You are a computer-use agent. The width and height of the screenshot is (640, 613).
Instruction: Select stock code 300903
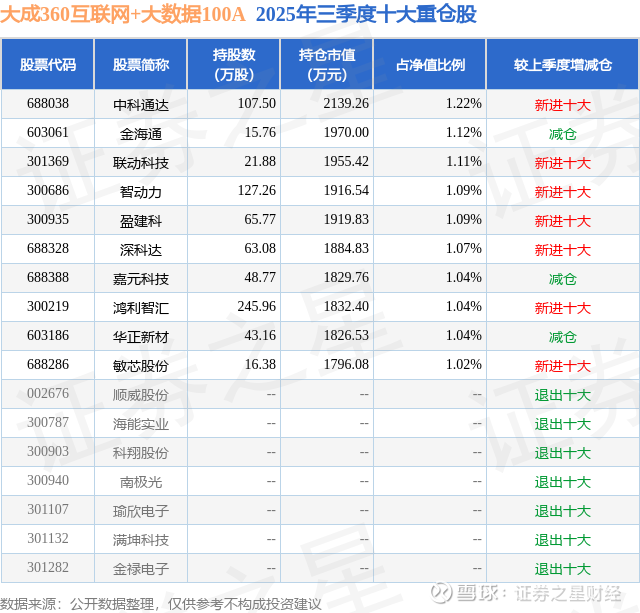(48, 451)
